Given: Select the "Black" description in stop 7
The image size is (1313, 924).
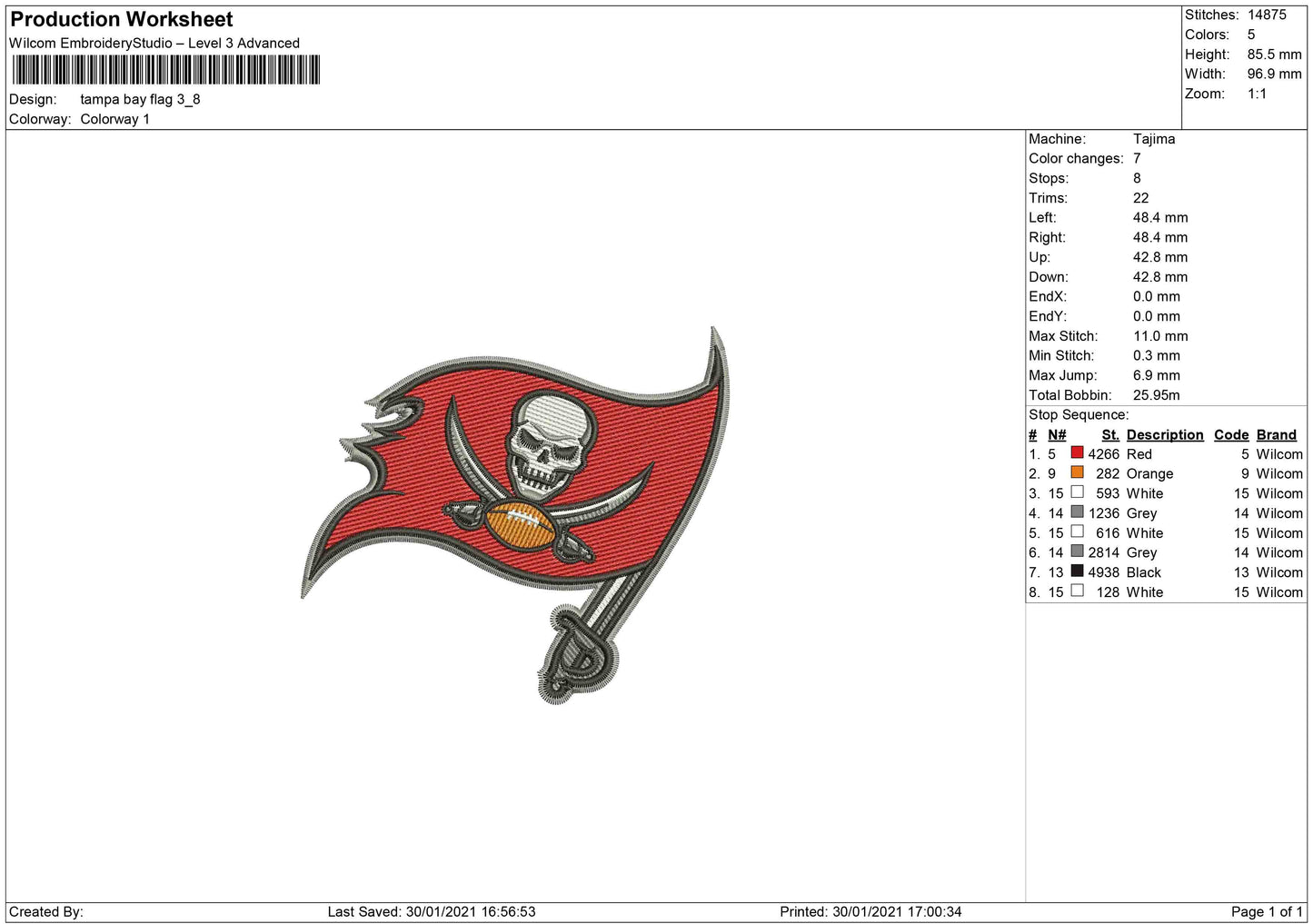Looking at the screenshot, I should [1144, 572].
